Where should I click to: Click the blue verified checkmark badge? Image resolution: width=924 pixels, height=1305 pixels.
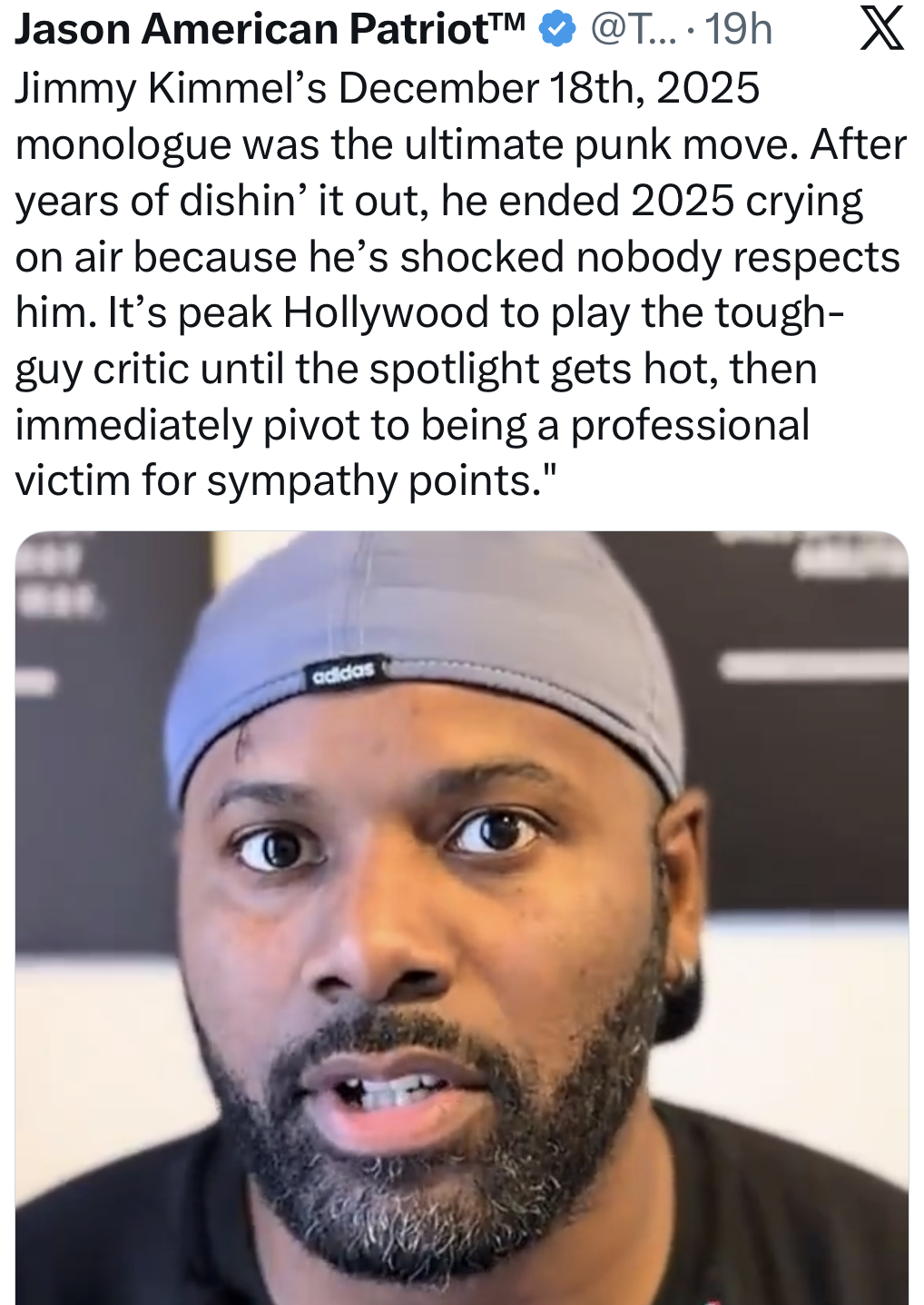(557, 30)
